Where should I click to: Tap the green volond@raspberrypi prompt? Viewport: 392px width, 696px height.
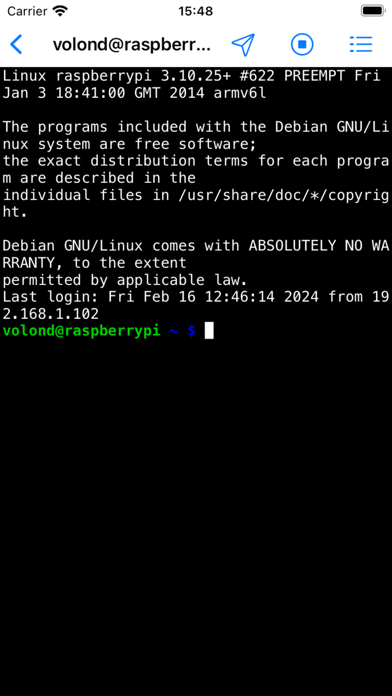(x=81, y=331)
